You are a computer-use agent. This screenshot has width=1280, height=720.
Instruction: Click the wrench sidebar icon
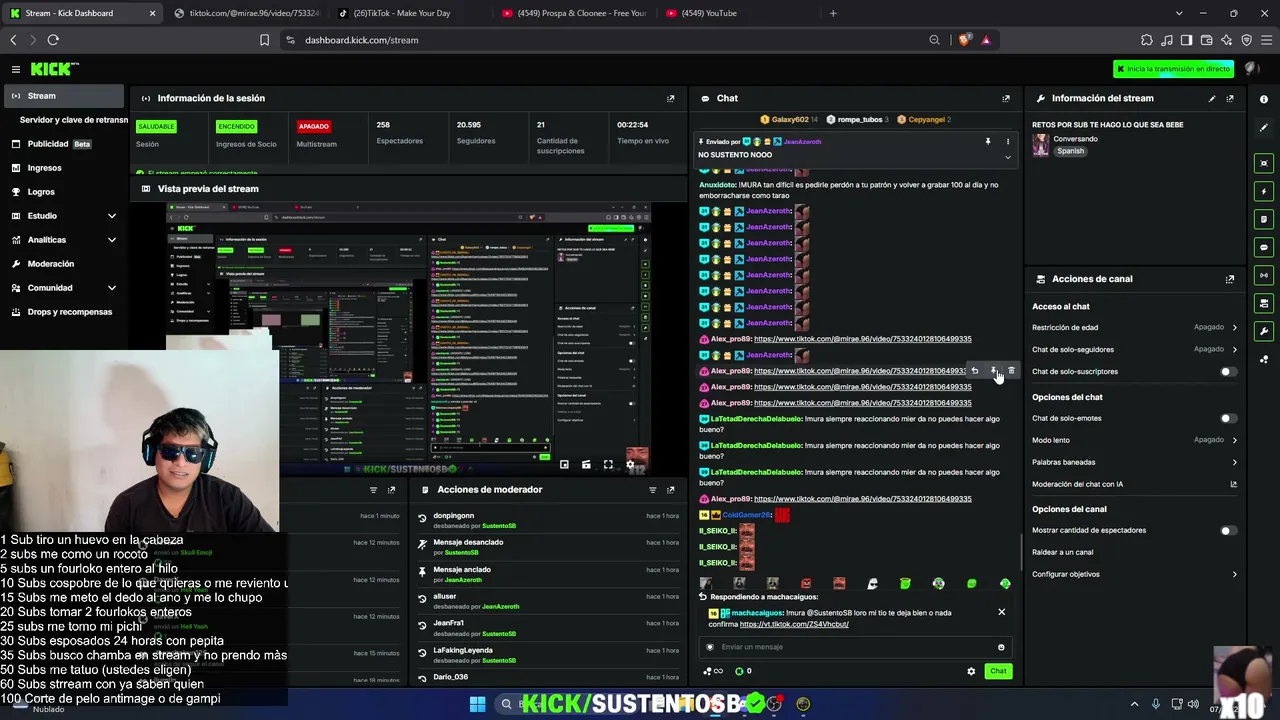click(1264, 331)
